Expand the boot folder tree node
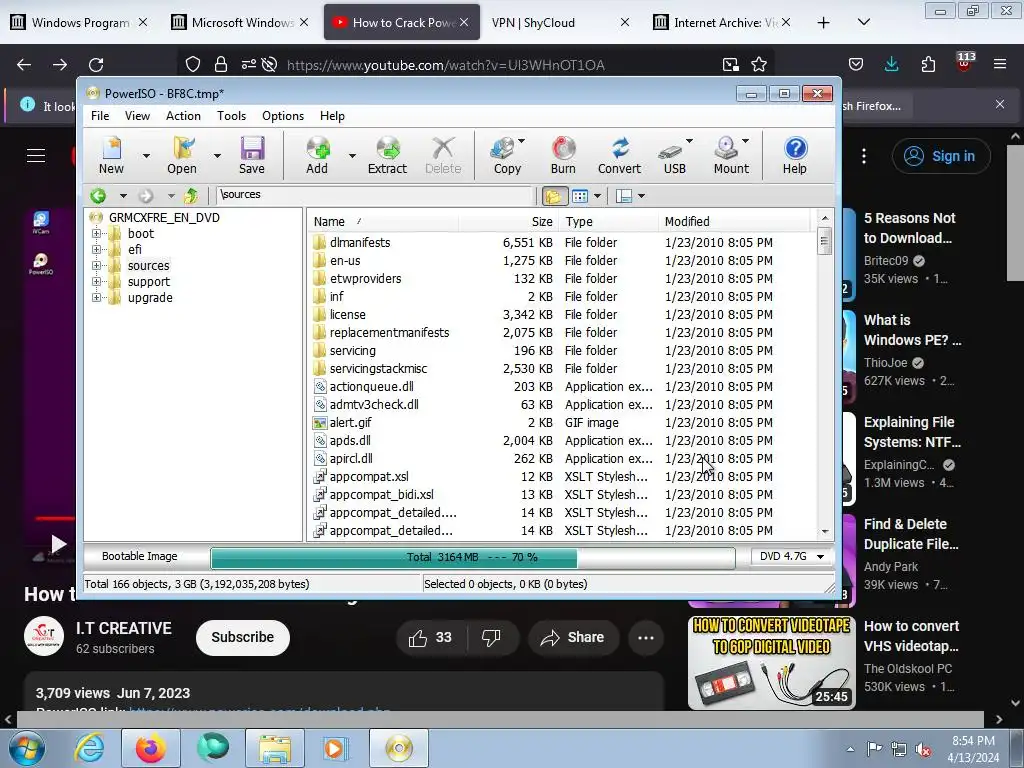The height and width of the screenshot is (768, 1024). tap(97, 233)
